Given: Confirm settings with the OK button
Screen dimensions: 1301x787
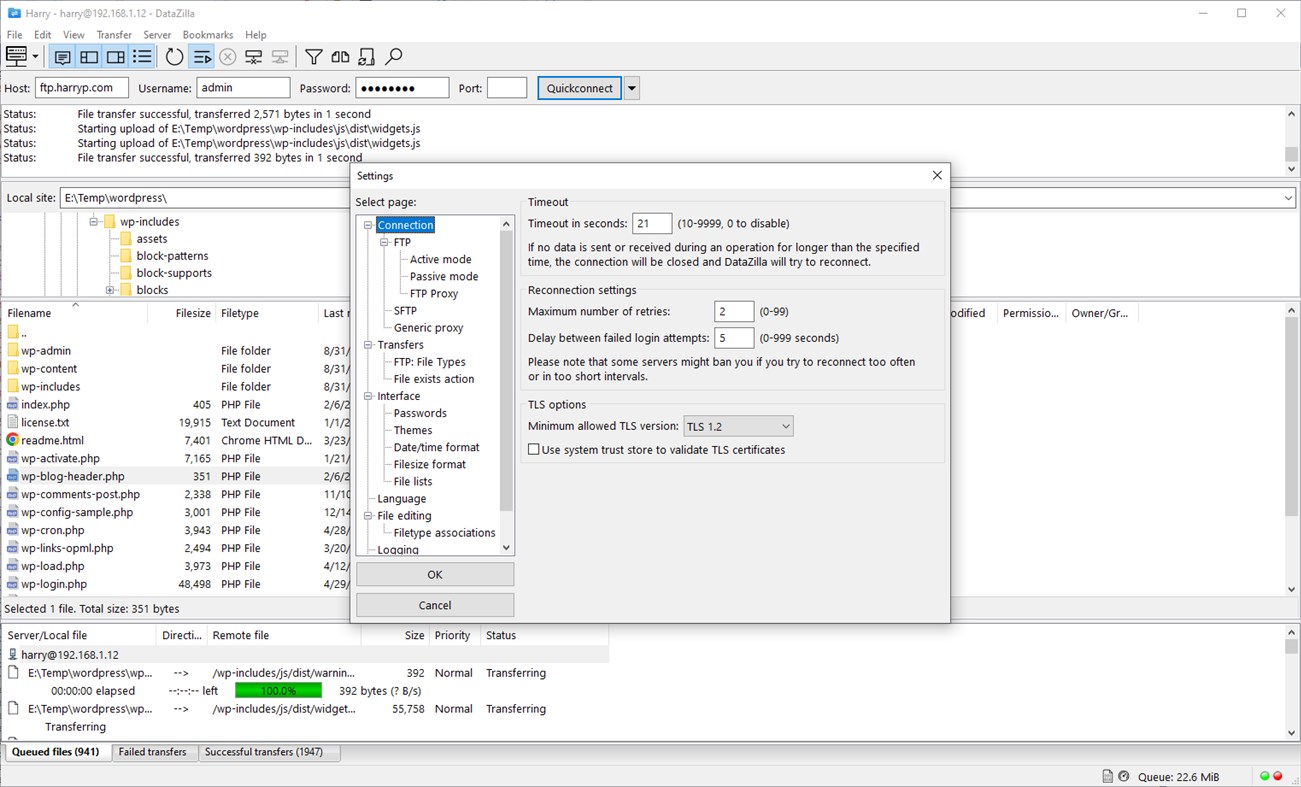Looking at the screenshot, I should point(434,573).
